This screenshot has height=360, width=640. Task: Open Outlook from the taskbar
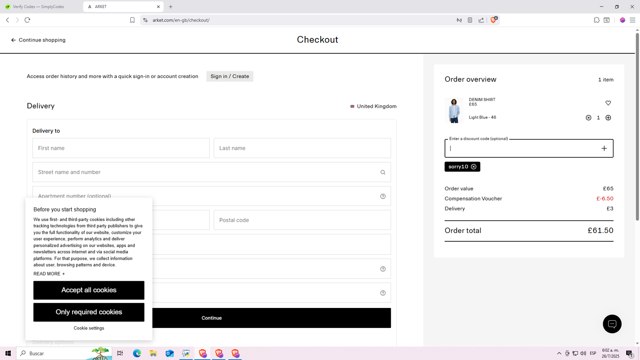(170, 353)
